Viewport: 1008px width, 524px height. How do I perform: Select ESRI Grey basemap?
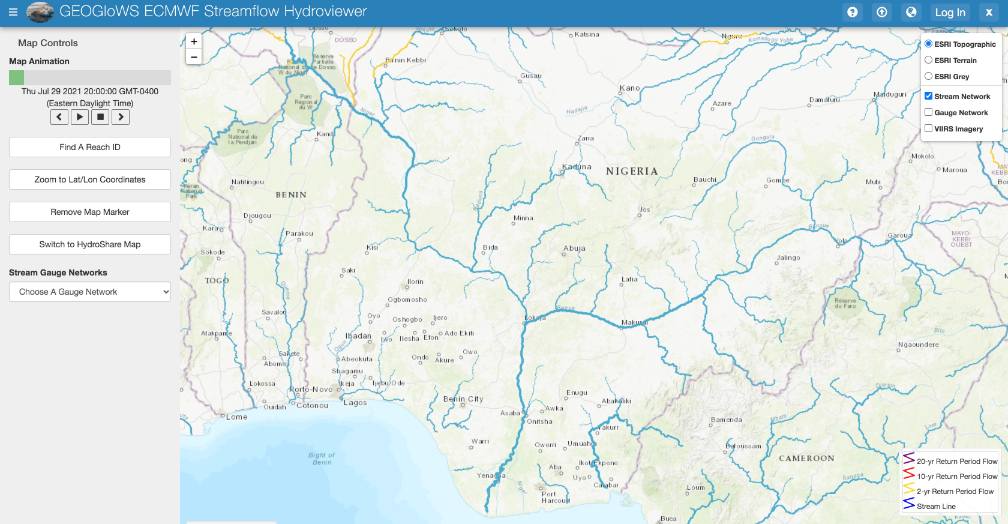(x=929, y=76)
